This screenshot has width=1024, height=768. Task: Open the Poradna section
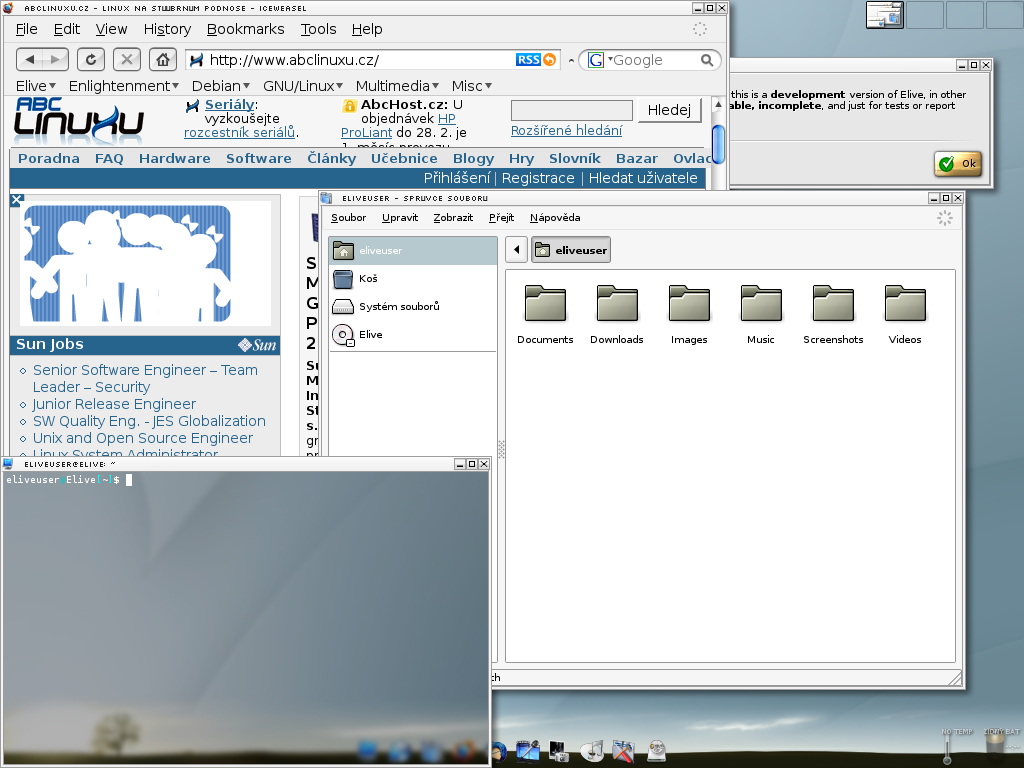click(49, 159)
